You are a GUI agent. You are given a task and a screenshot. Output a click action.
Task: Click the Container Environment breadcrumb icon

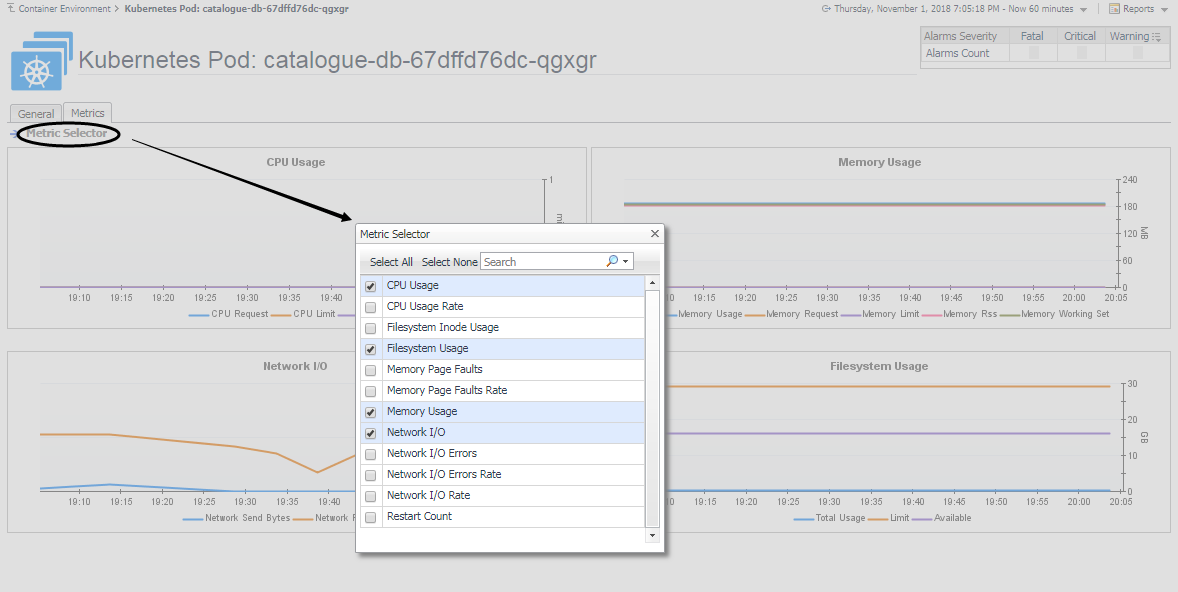point(11,8)
